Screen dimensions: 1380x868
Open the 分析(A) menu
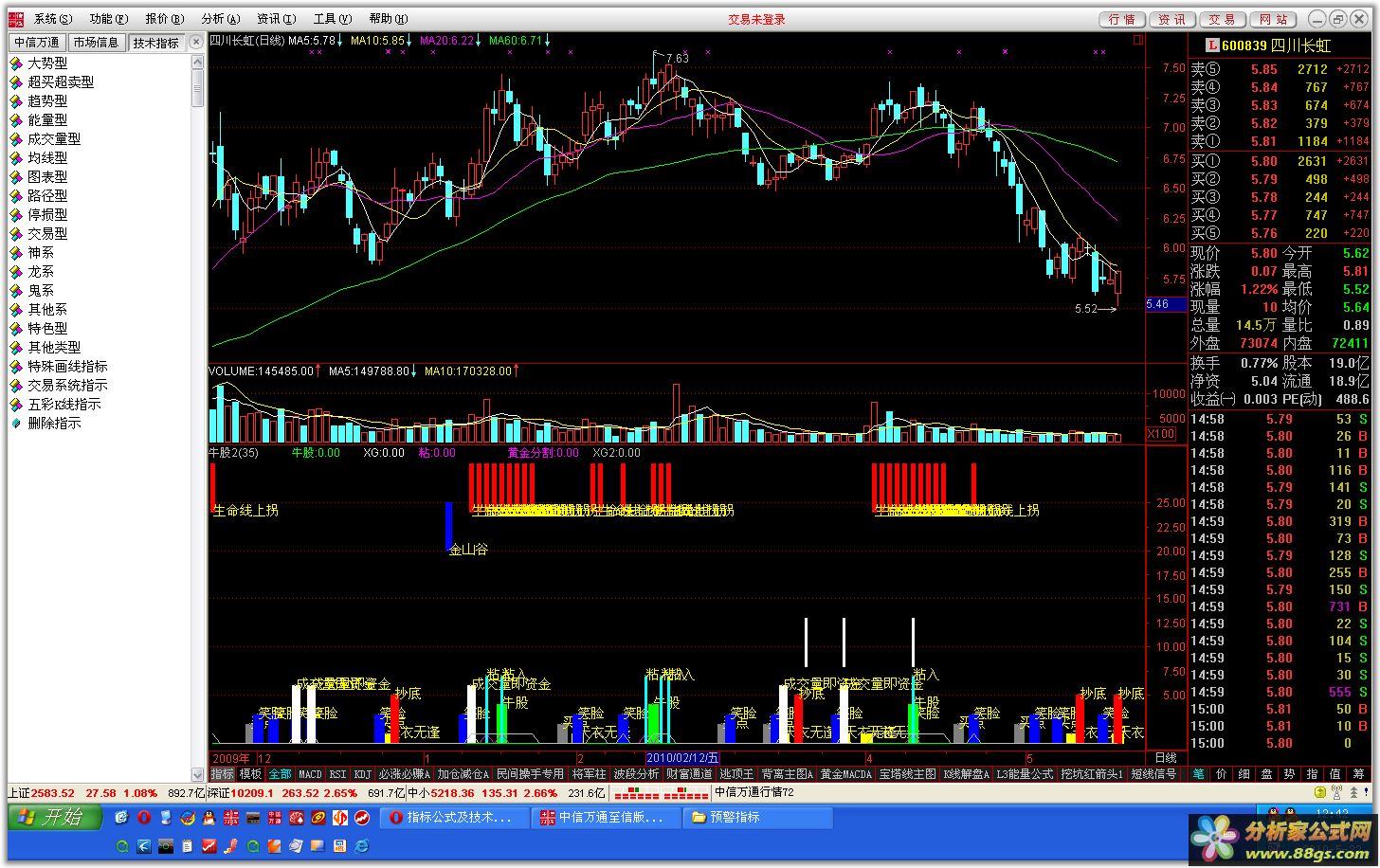point(221,19)
